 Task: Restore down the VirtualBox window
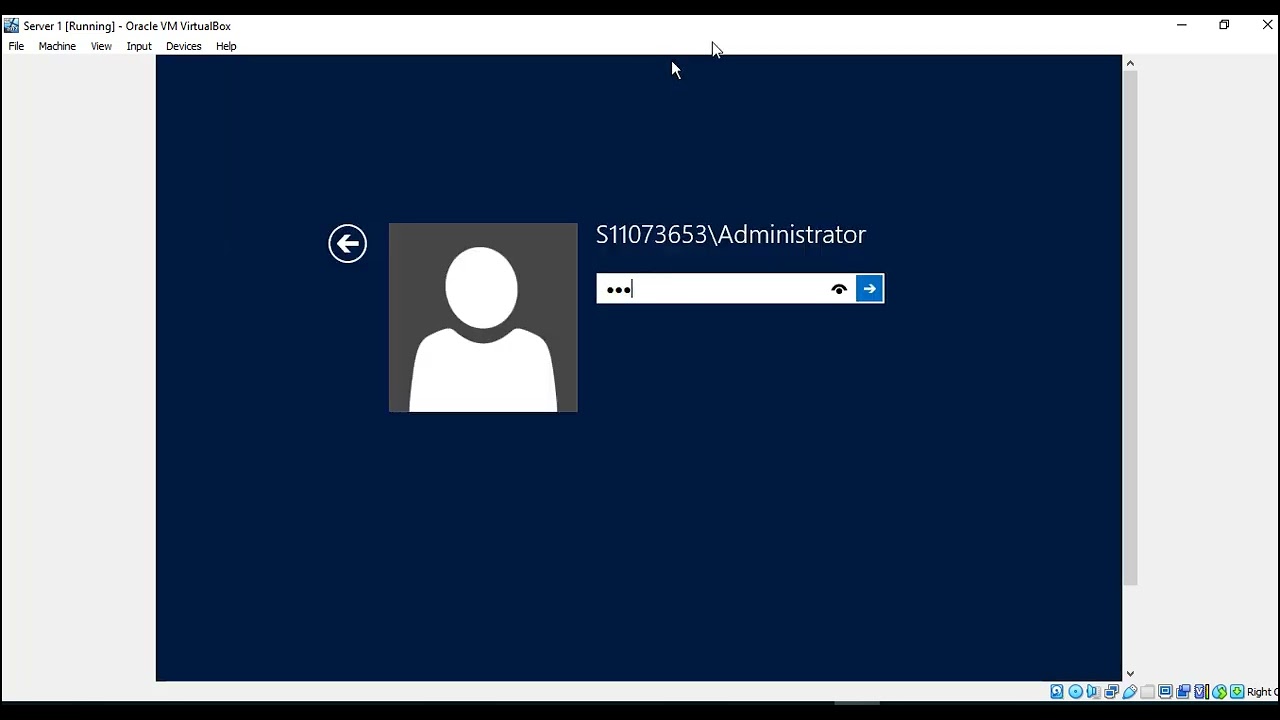coord(1224,25)
